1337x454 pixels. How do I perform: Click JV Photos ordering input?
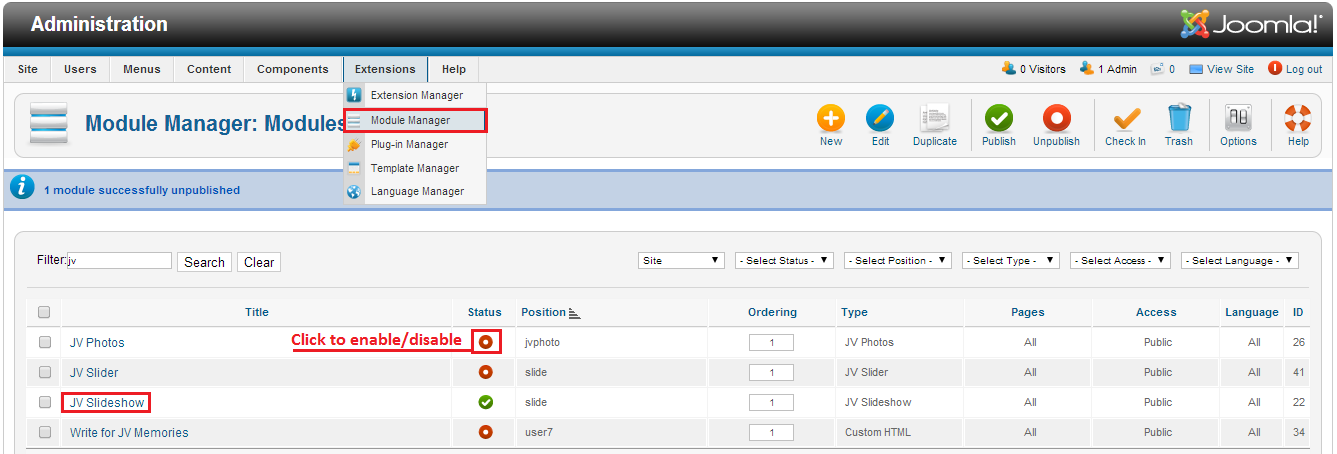771,342
